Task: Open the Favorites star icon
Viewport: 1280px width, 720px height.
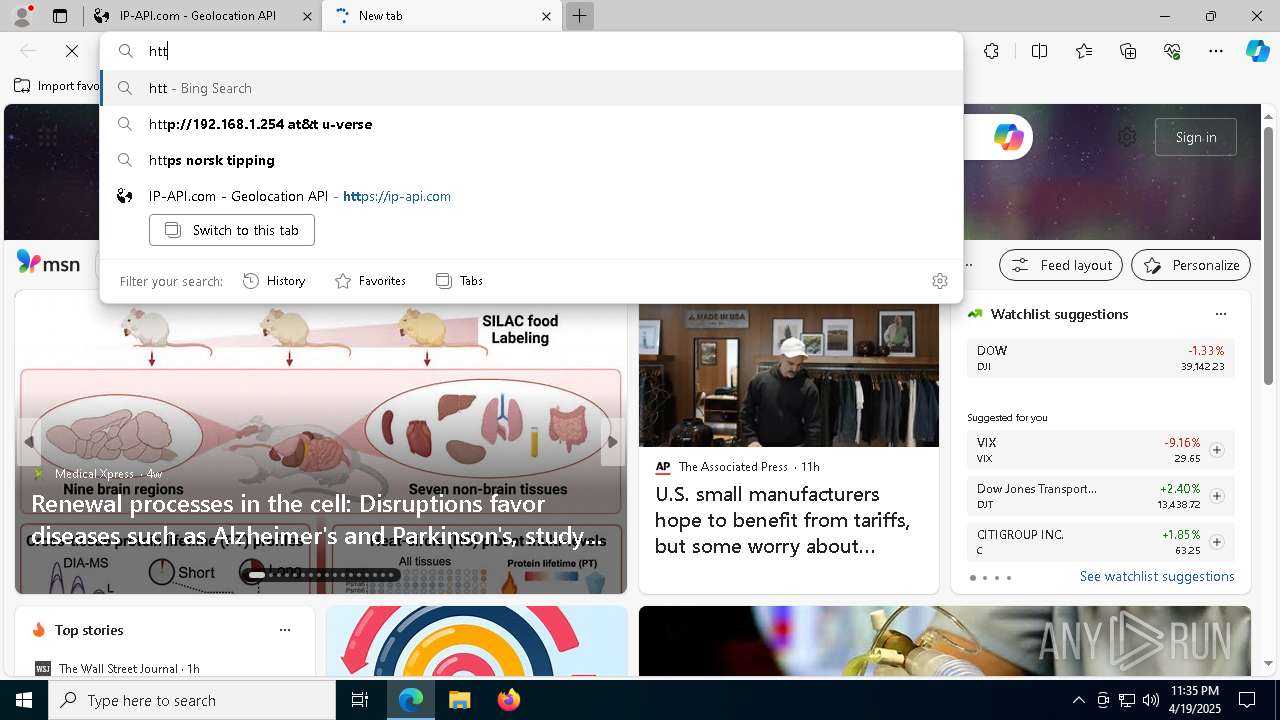Action: click(x=1084, y=51)
